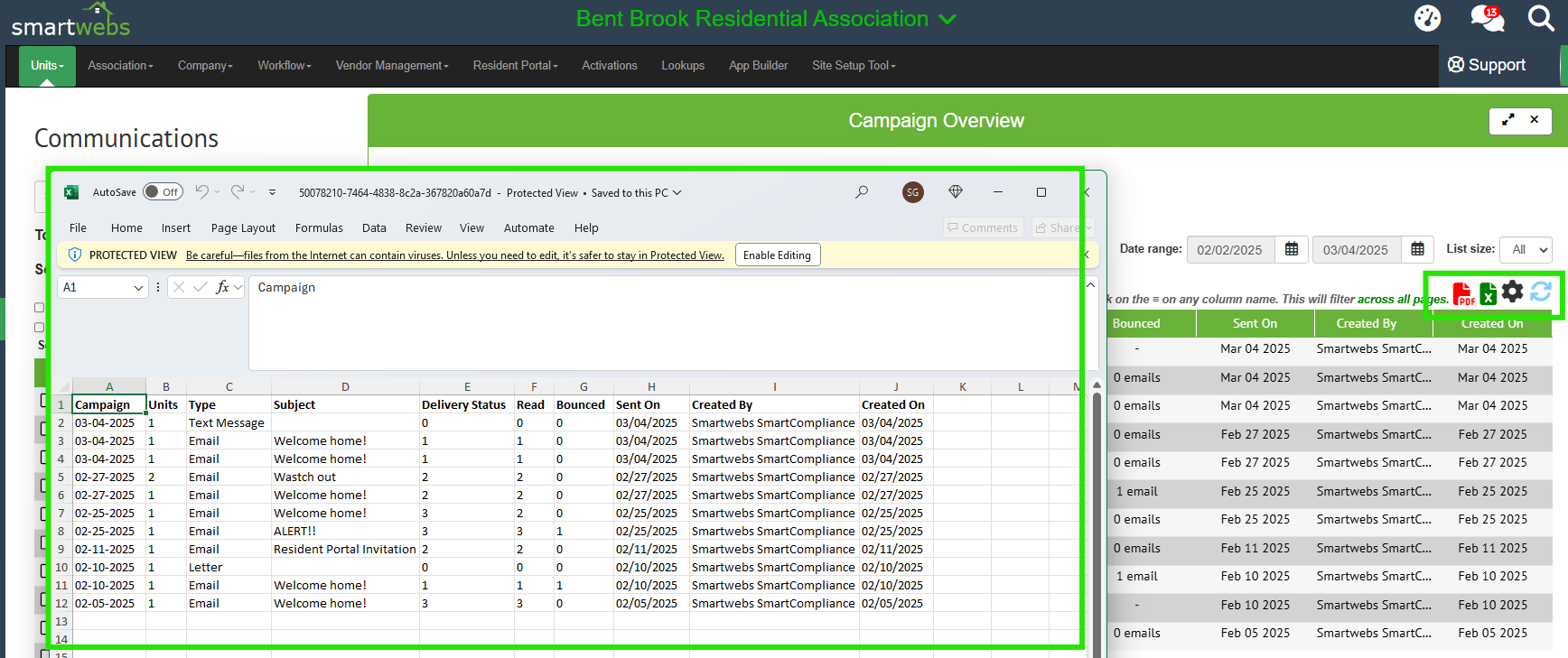Open Excel Comments button
1568x658 pixels.
click(983, 228)
